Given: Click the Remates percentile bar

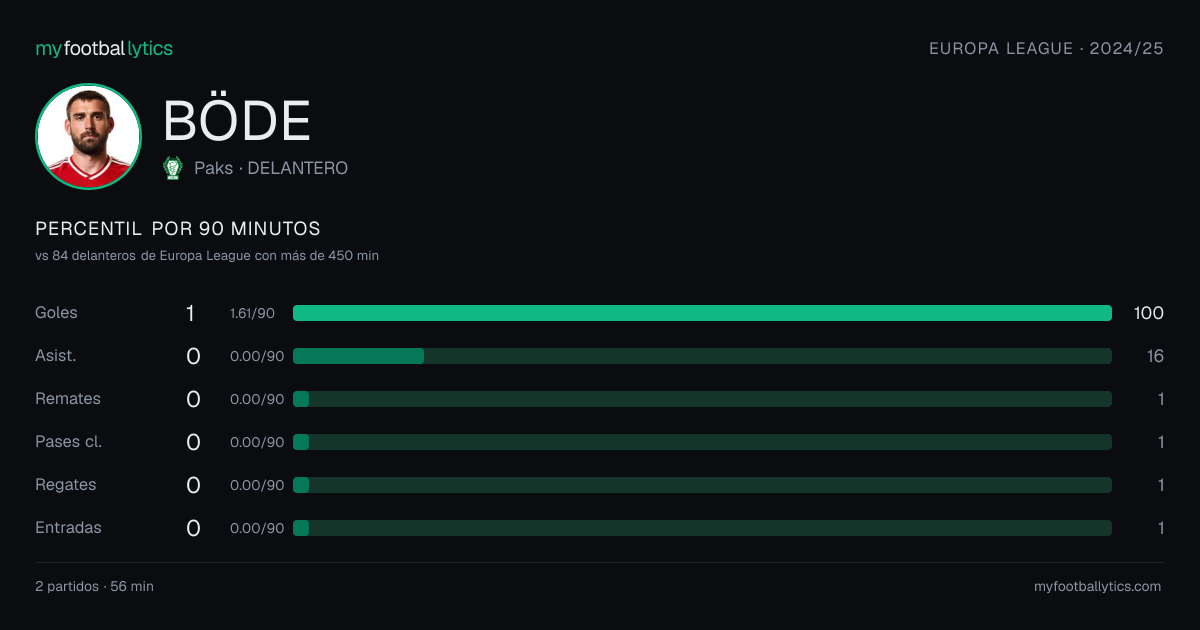Looking at the screenshot, I should pos(702,399).
